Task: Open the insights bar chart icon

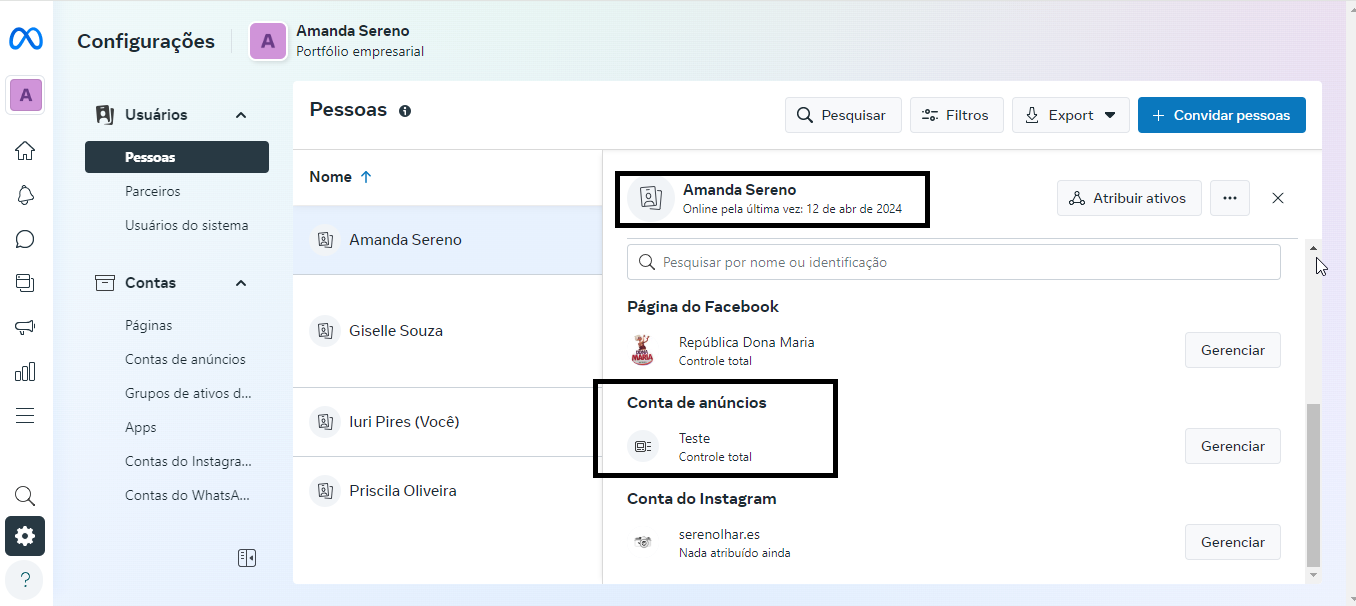Action: click(25, 372)
